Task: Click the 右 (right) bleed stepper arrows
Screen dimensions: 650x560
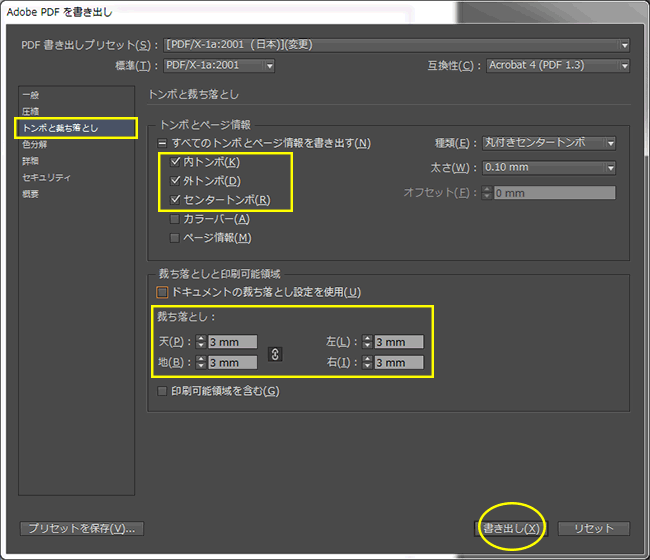Action: [367, 363]
